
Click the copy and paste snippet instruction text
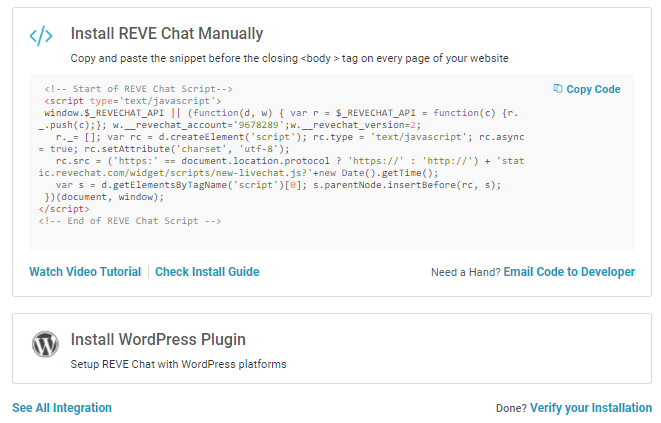coord(289,59)
